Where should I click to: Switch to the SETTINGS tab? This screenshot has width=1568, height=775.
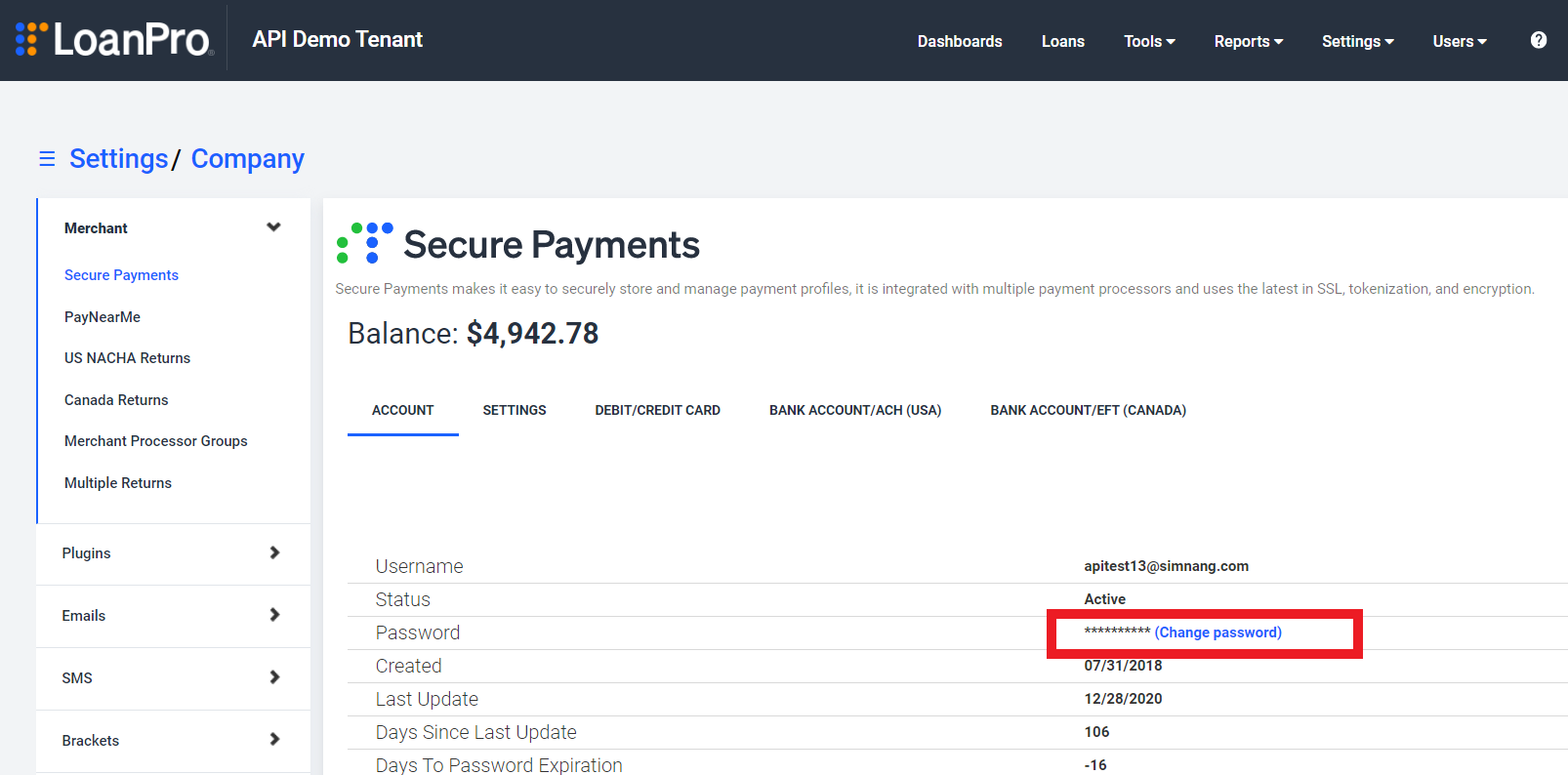click(515, 410)
